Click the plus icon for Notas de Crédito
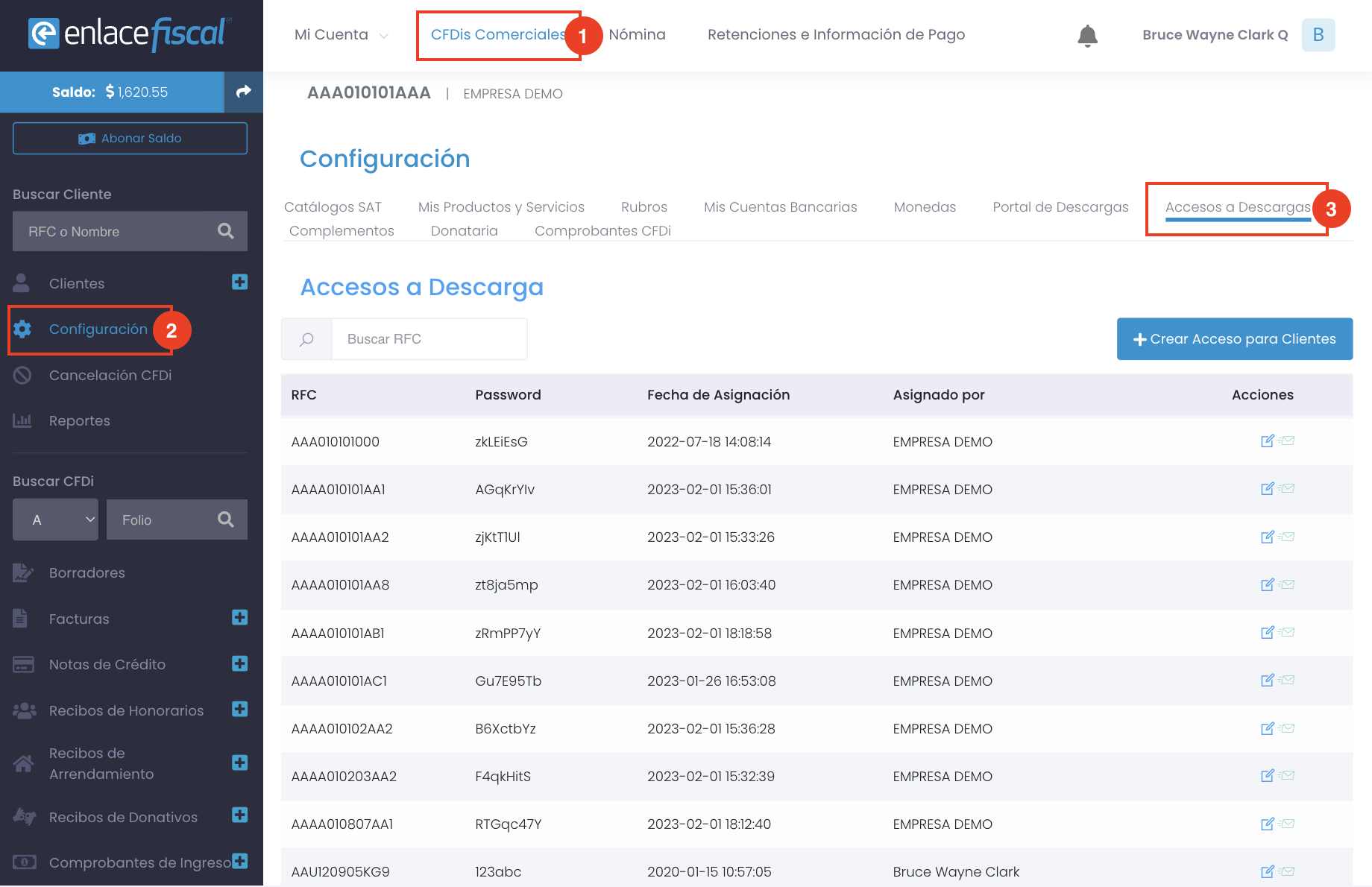This screenshot has height=887, width=1372. pos(239,664)
